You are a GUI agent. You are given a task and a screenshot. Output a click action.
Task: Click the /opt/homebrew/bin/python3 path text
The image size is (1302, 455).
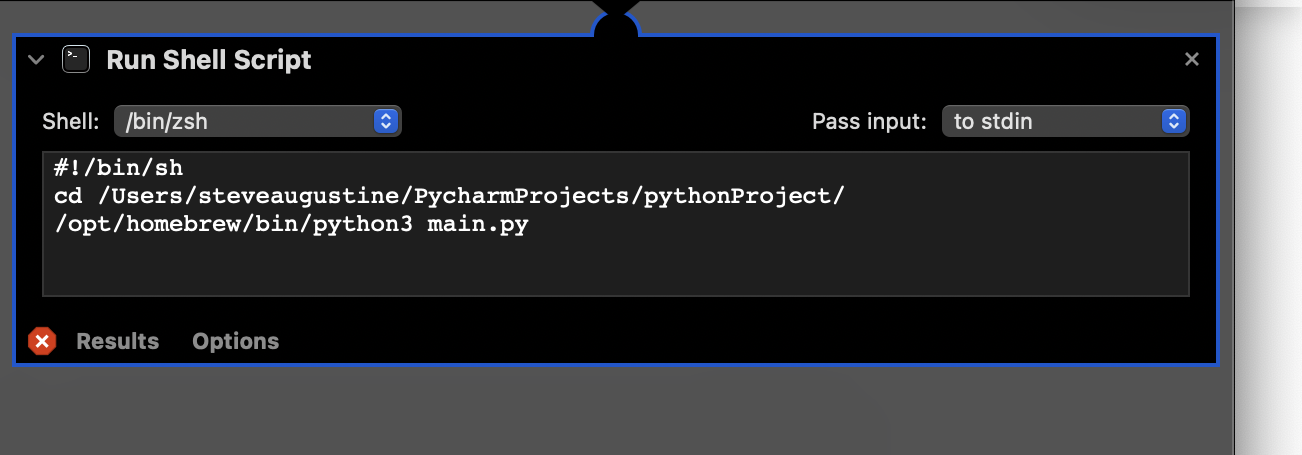coord(233,224)
